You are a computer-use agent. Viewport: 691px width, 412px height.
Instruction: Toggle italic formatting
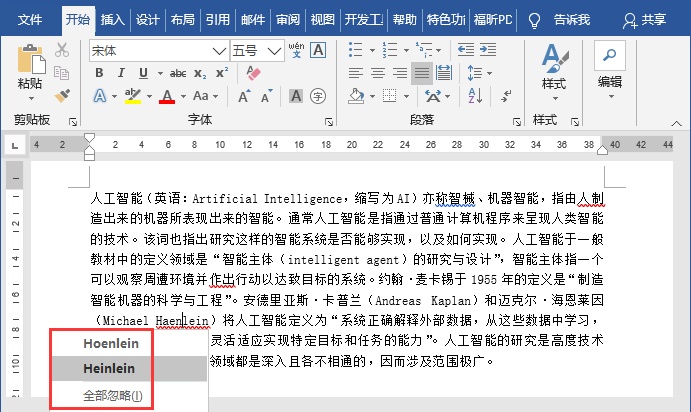click(121, 73)
